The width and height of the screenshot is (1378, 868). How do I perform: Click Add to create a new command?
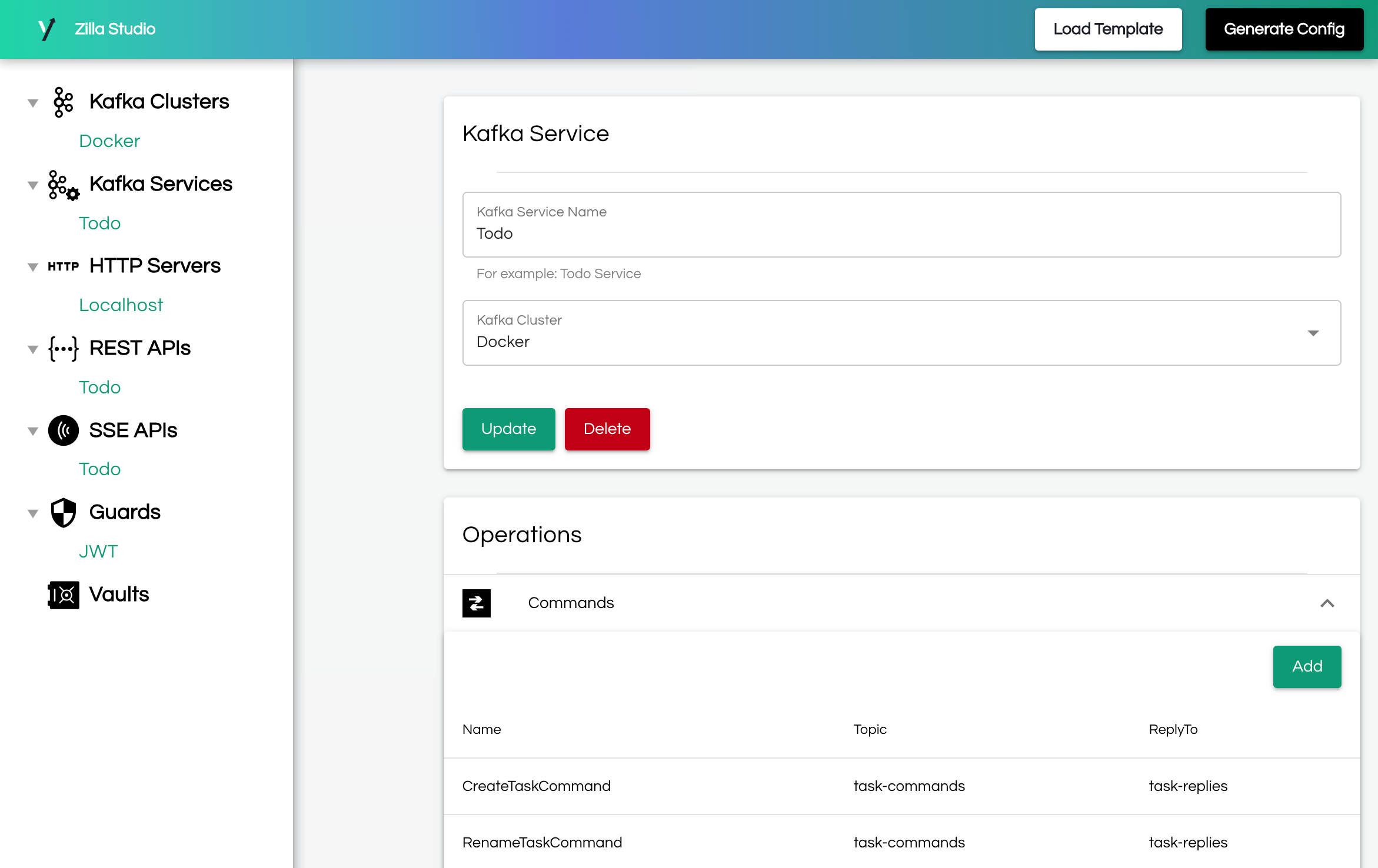pos(1307,666)
